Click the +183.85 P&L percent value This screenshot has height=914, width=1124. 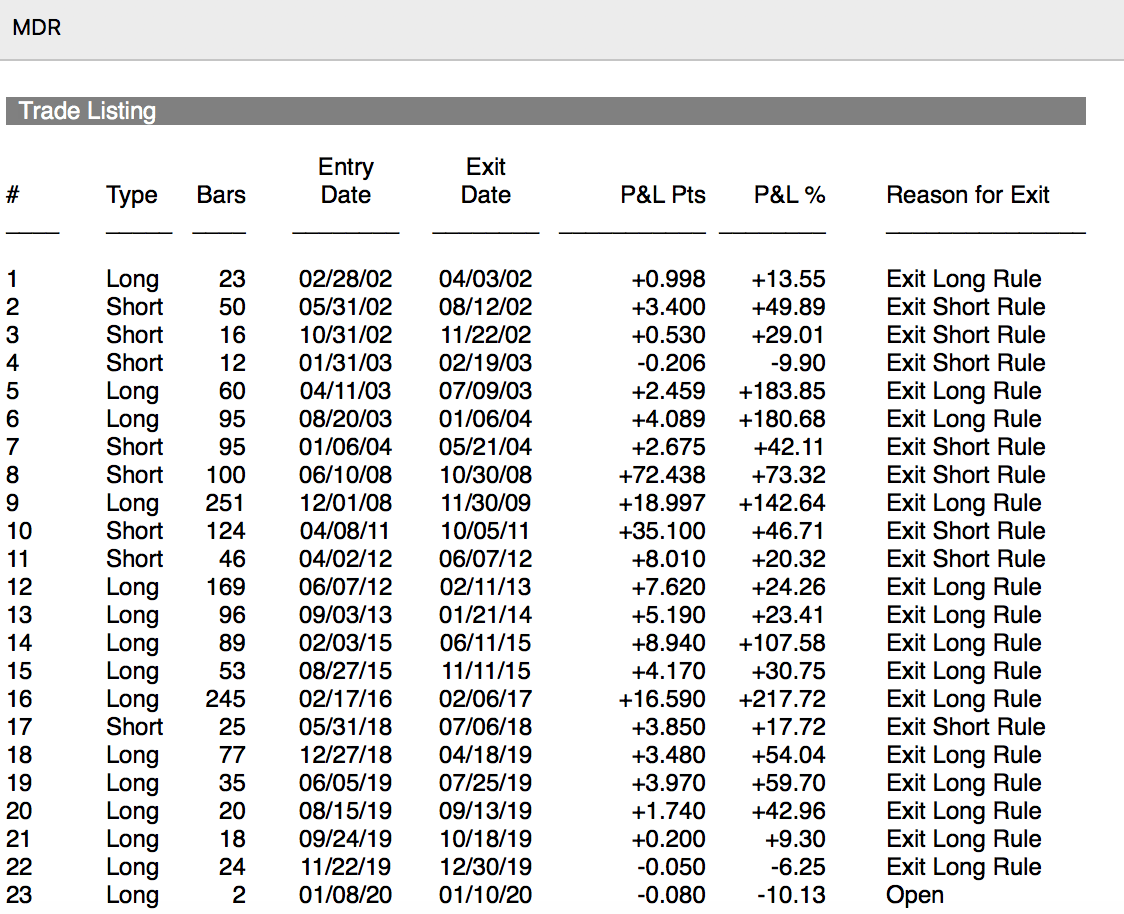click(x=782, y=391)
